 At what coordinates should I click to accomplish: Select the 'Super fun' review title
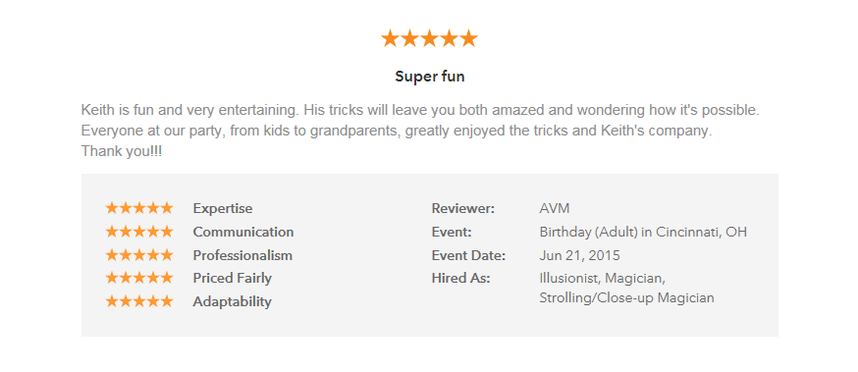(x=430, y=77)
